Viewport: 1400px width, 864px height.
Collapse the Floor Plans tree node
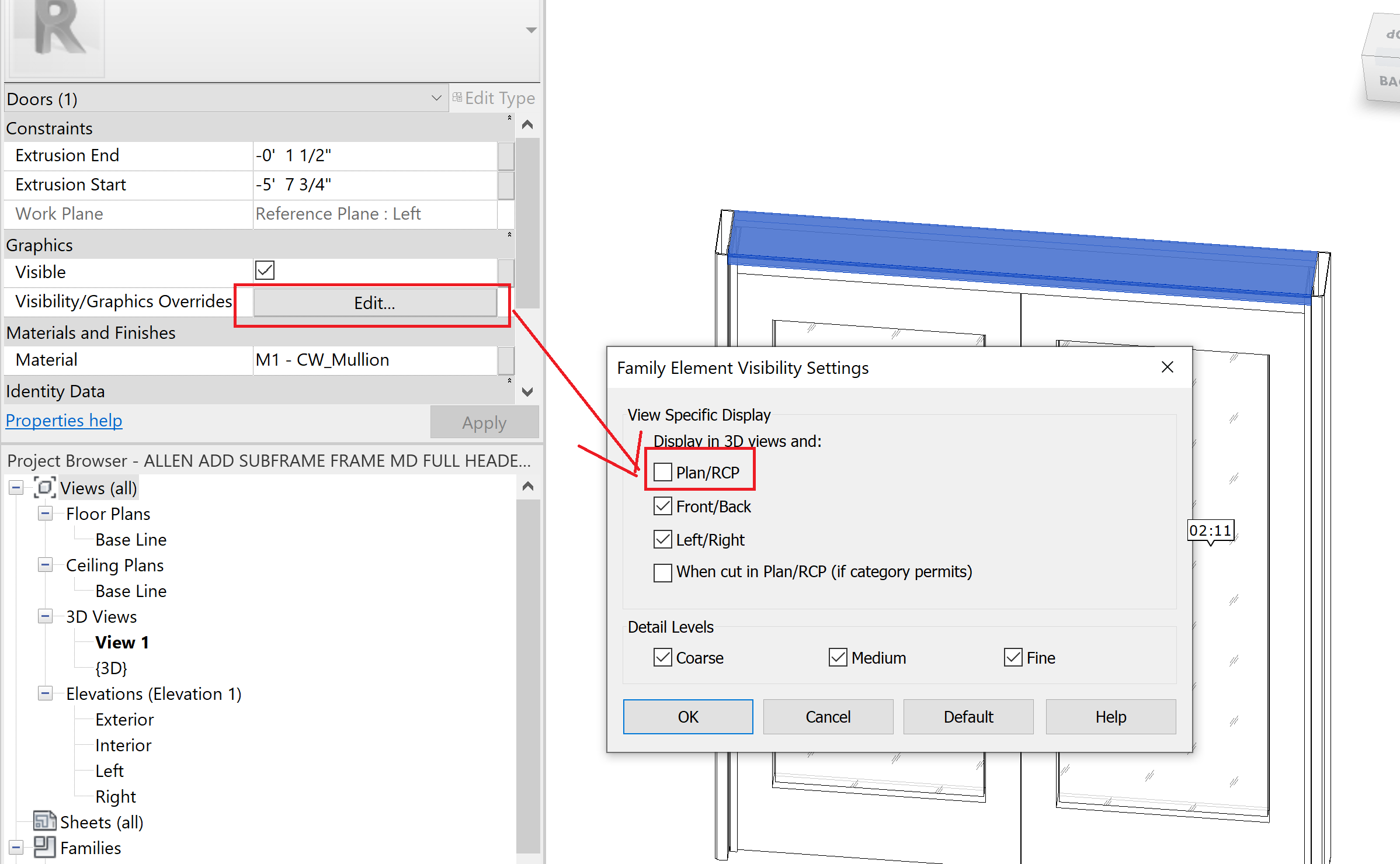point(45,513)
